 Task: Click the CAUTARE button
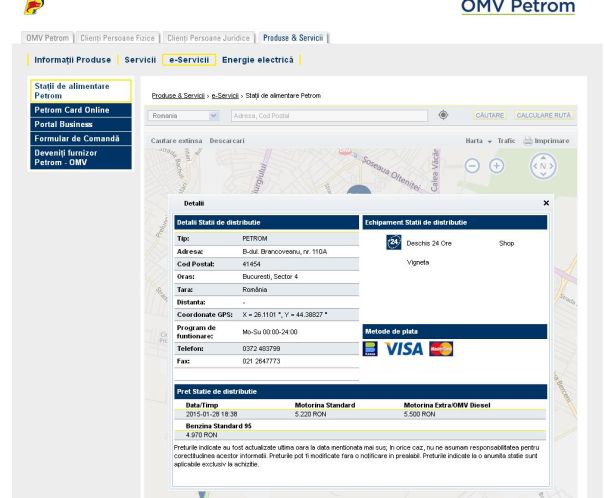coord(490,115)
